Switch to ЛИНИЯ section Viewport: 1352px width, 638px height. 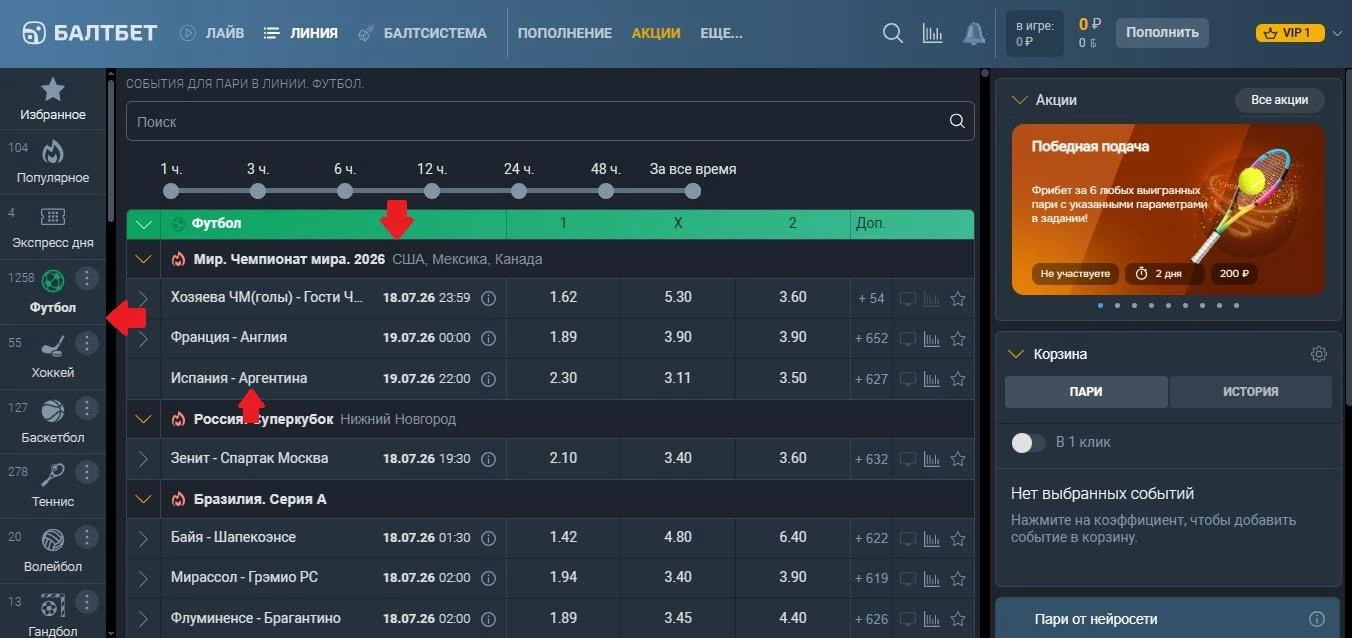point(300,33)
